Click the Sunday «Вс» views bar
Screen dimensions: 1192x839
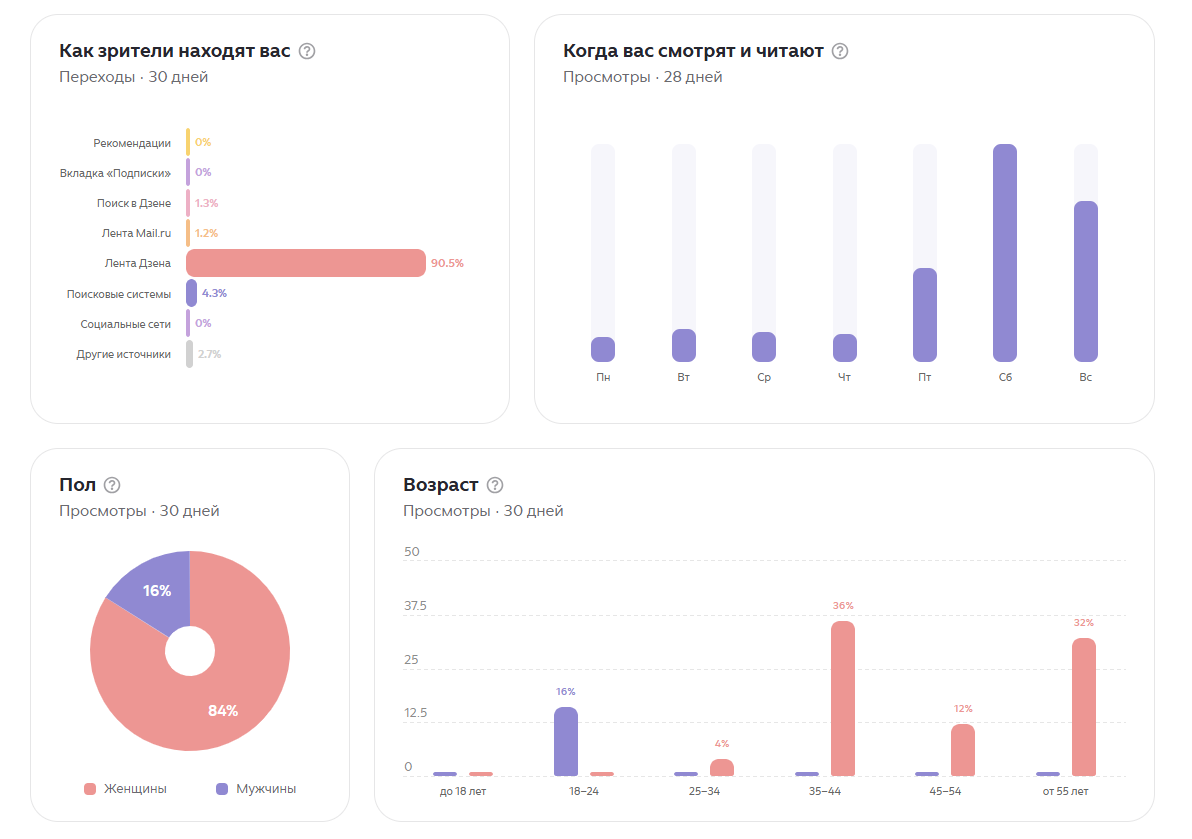pos(1086,281)
